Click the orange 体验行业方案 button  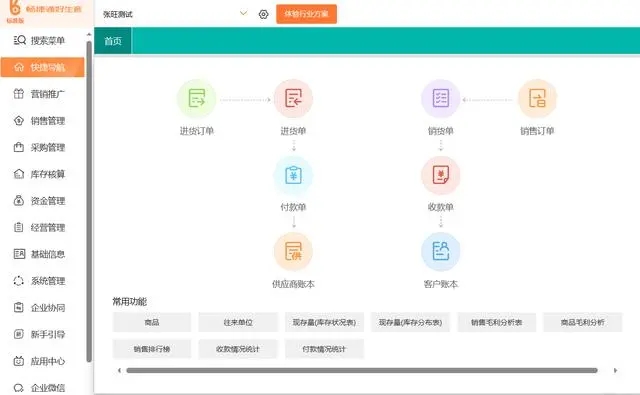click(x=307, y=14)
